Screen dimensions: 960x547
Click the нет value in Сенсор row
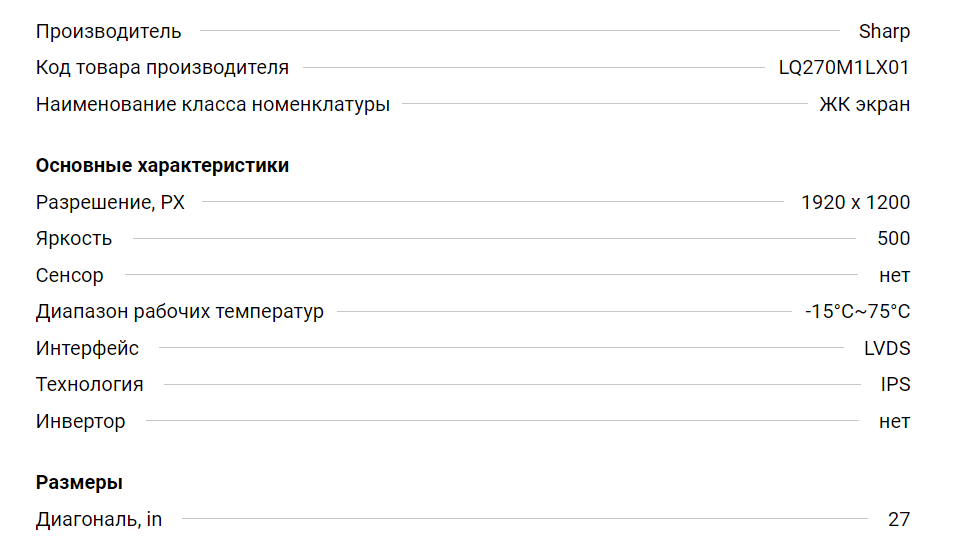pyautogui.click(x=894, y=275)
